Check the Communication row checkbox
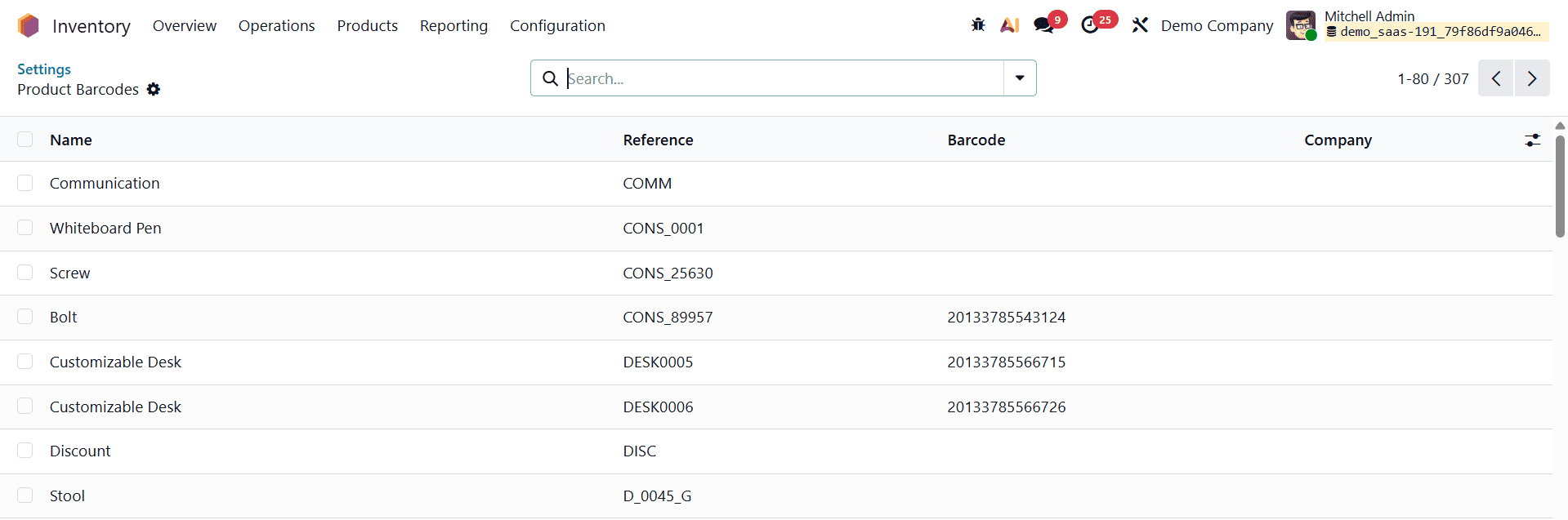 point(25,183)
